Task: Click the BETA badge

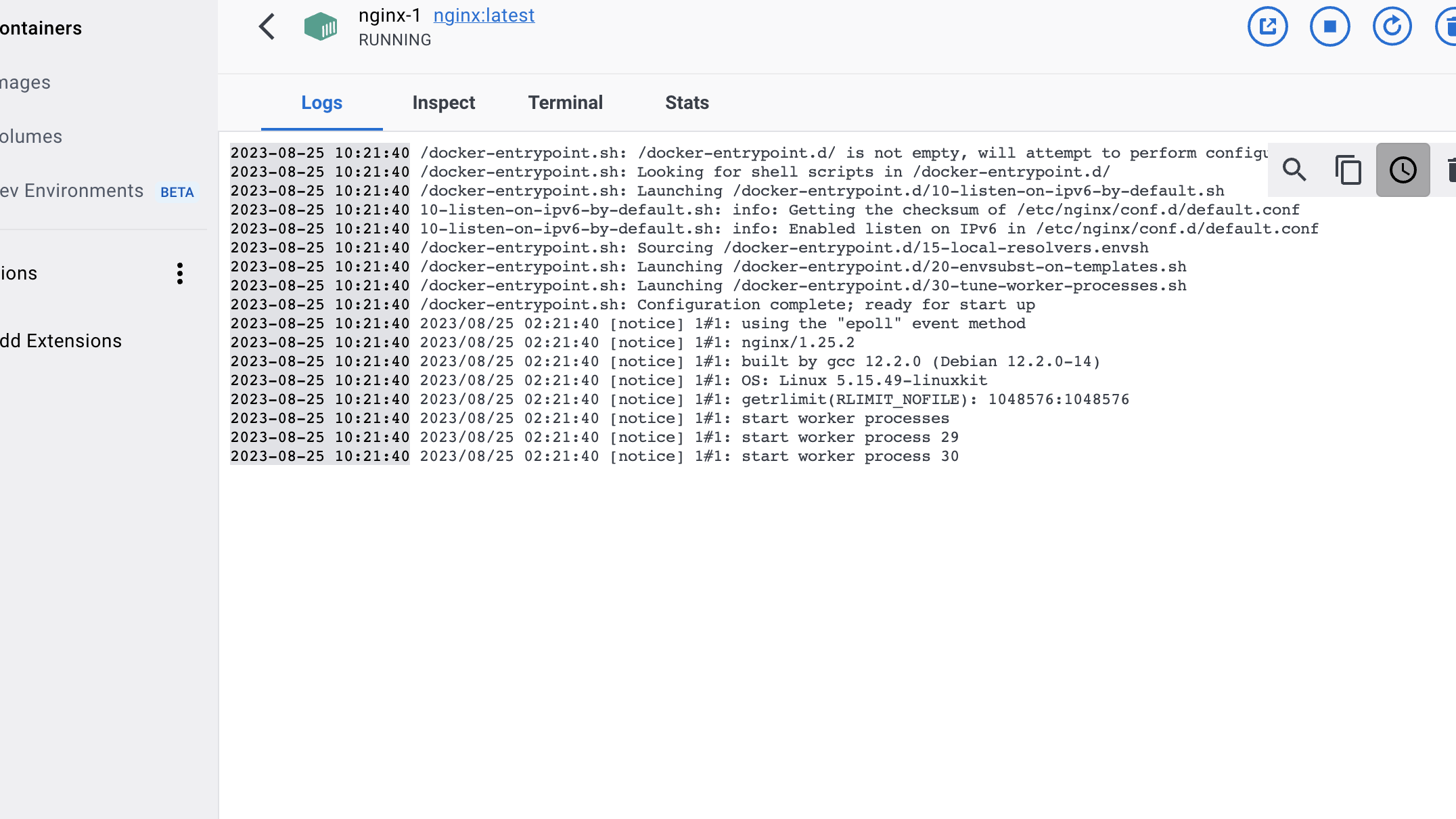Action: pyautogui.click(x=177, y=192)
